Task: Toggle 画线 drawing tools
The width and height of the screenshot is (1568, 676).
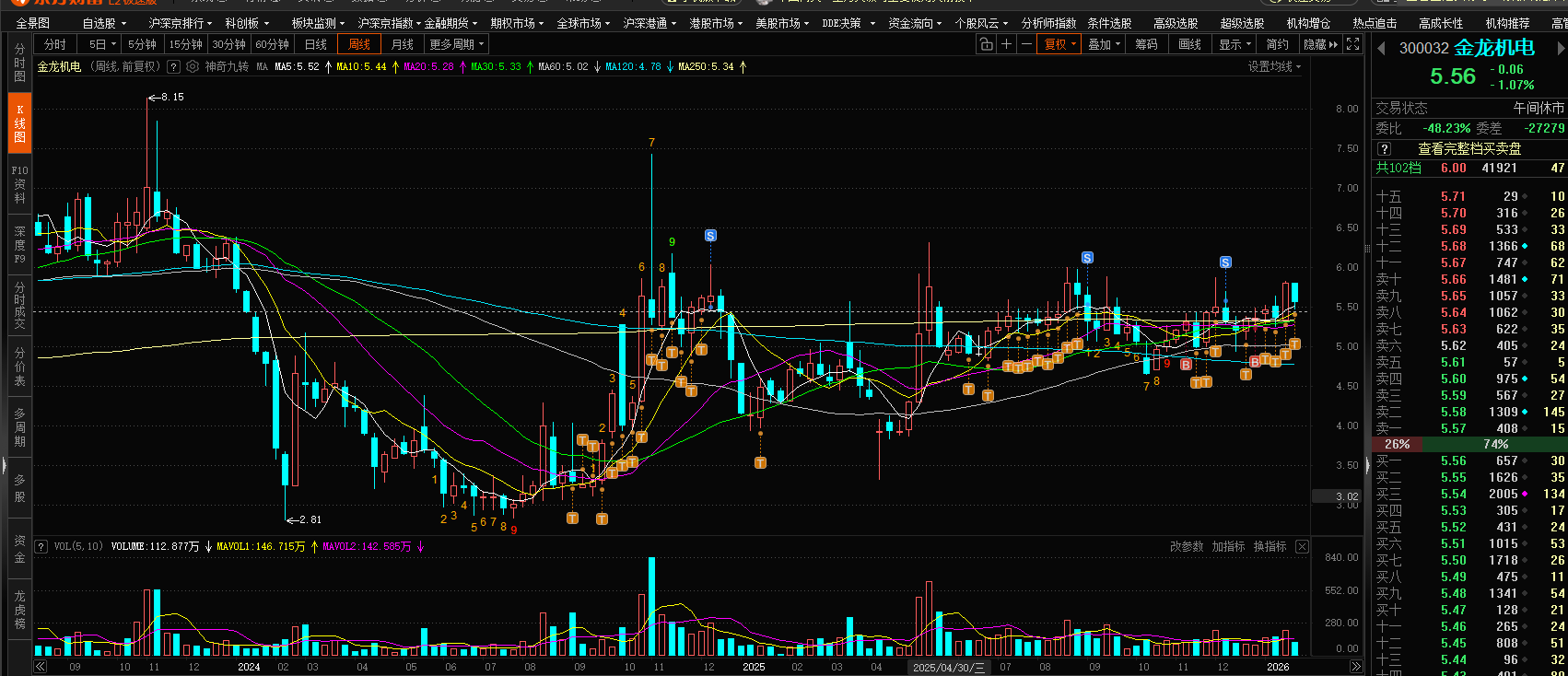Action: 1189,44
